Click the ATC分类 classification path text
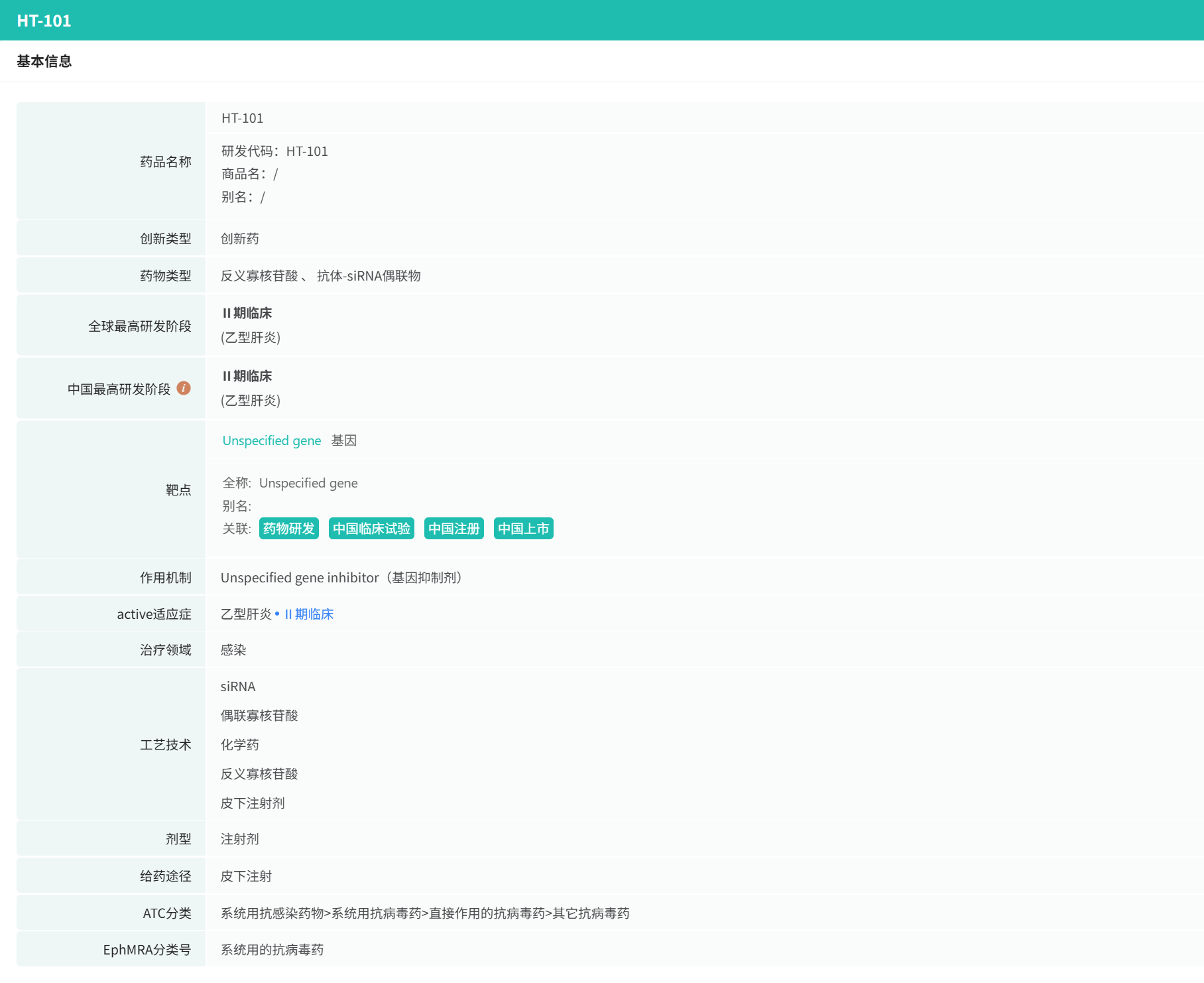The height and width of the screenshot is (983, 1204). [425, 913]
